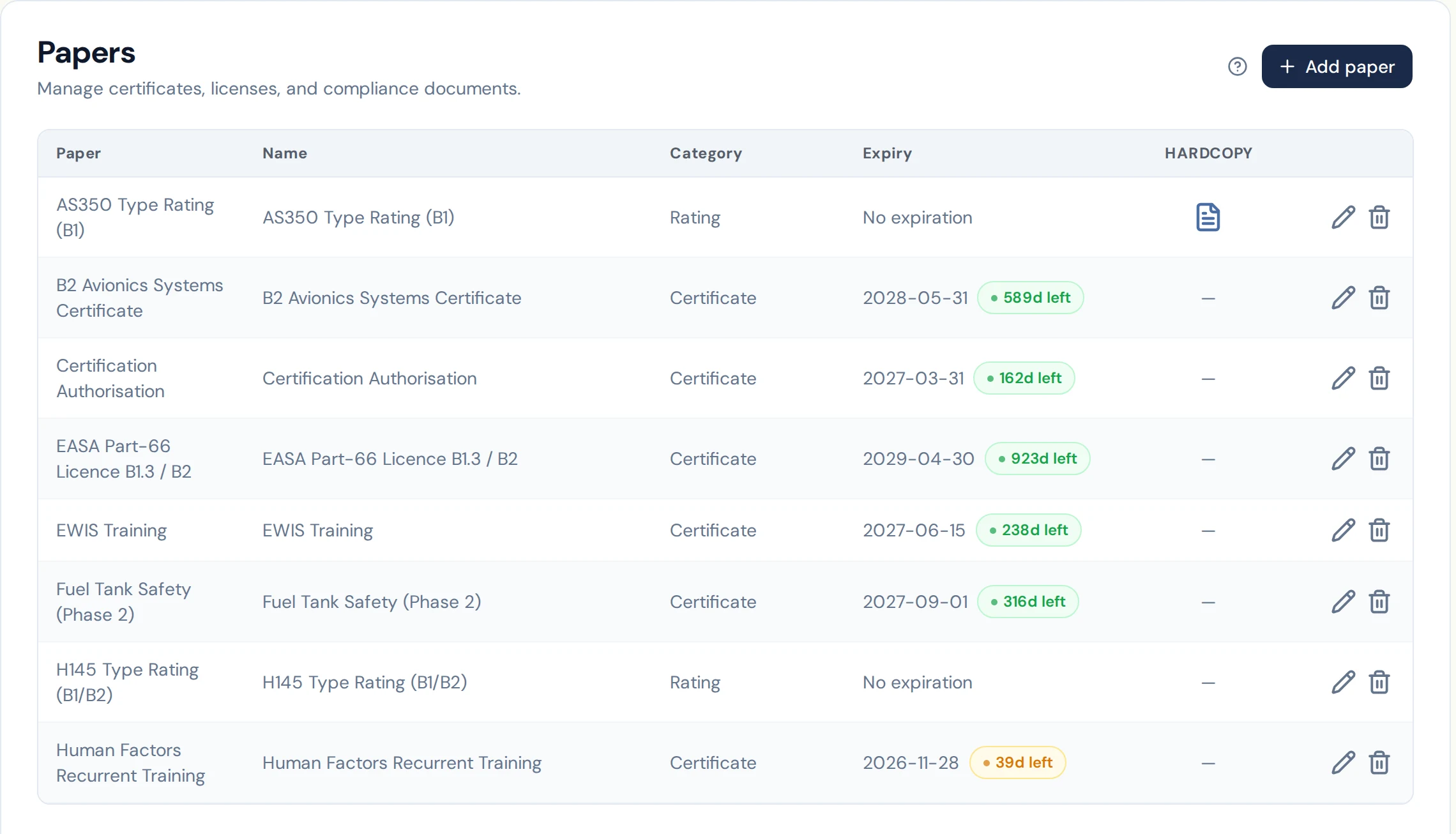Edit the B2 Avionics Systems Certificate row
Image resolution: width=1456 pixels, height=834 pixels.
point(1343,298)
